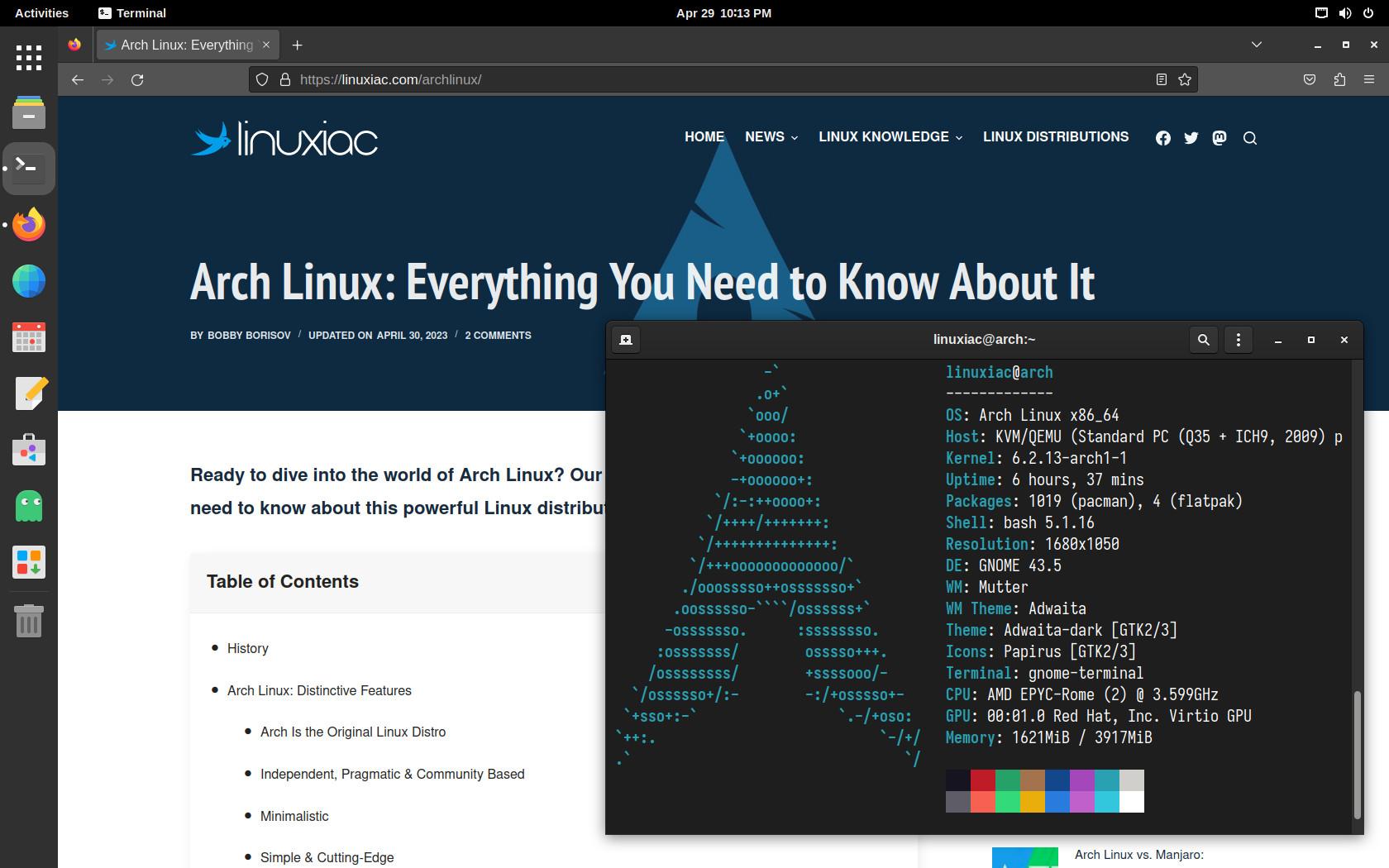The width and height of the screenshot is (1389, 868).
Task: Select the LINUX DISTRIBUTIONS menu item
Action: point(1055,137)
